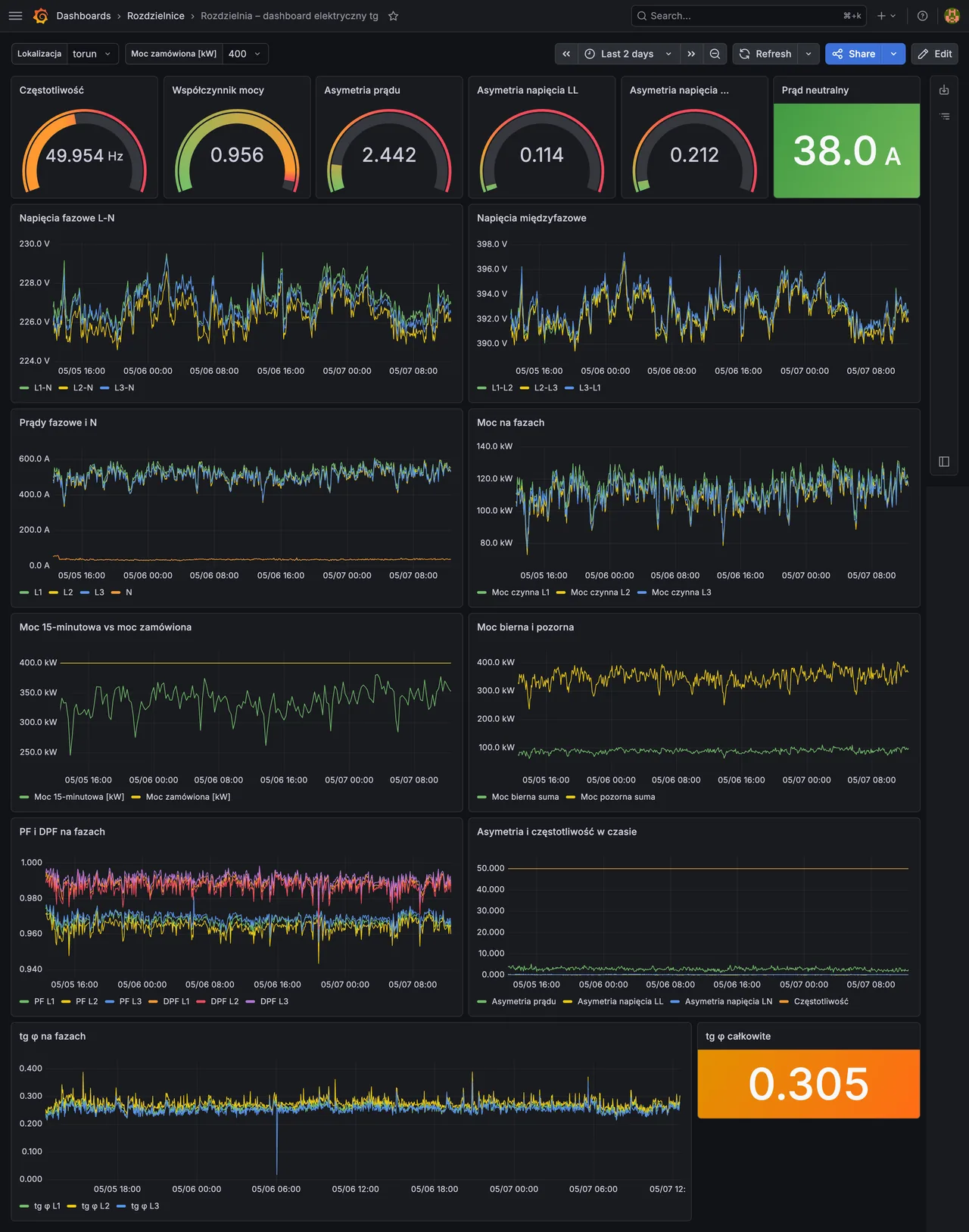Click the 2.442 current asymmetry gauge
Image resolution: width=969 pixels, height=1232 pixels.
[x=389, y=151]
